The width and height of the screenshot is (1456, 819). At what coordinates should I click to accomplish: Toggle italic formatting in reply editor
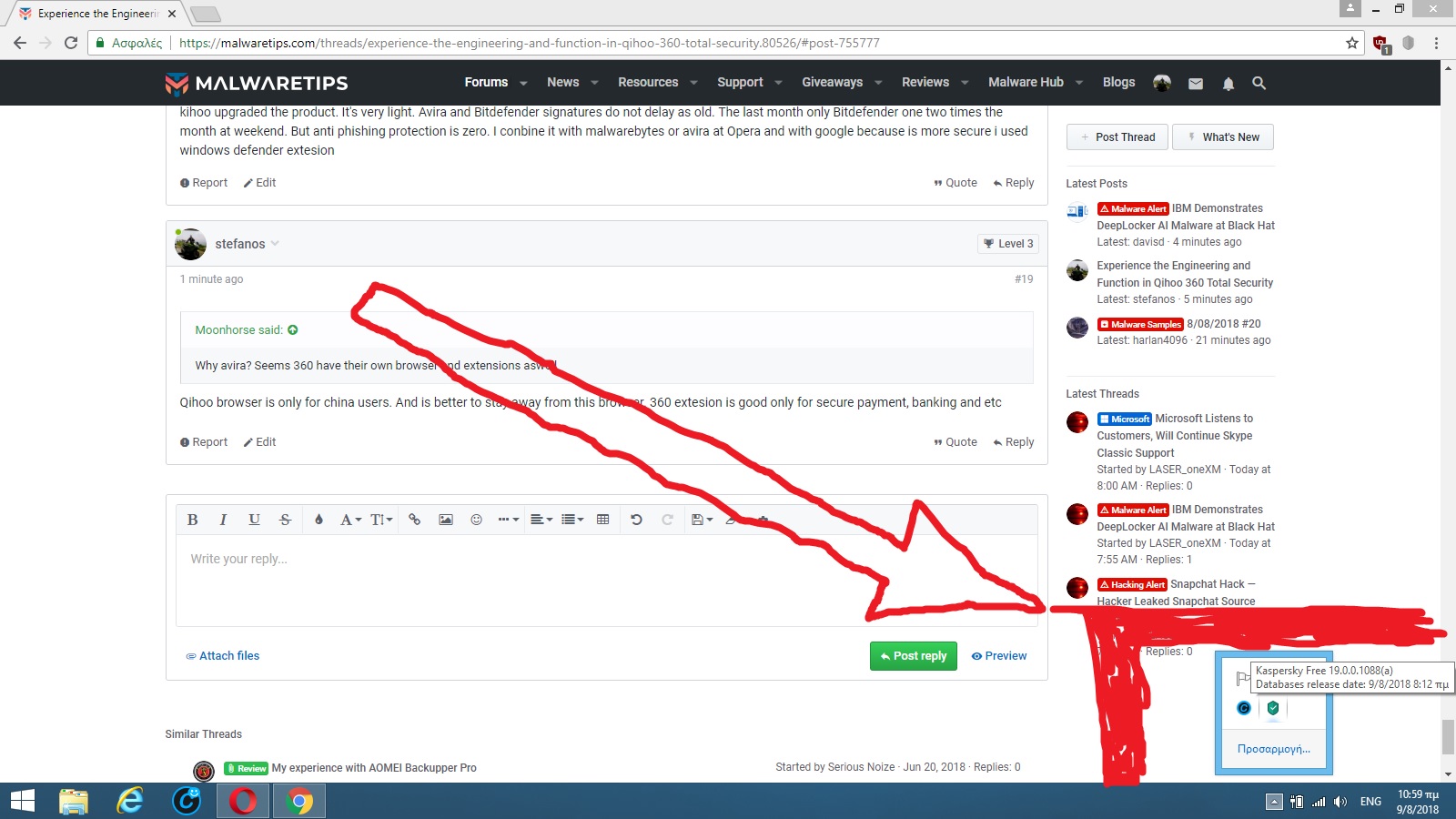pyautogui.click(x=223, y=520)
